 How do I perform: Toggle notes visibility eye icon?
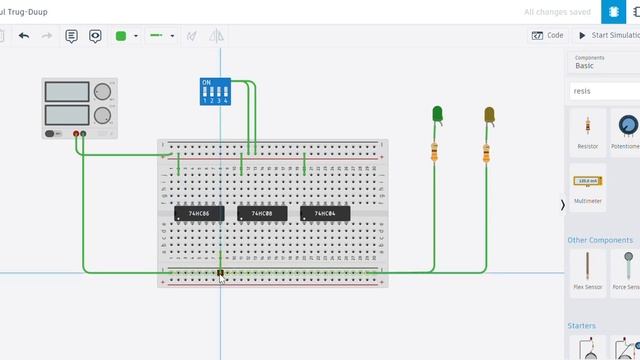coord(95,36)
